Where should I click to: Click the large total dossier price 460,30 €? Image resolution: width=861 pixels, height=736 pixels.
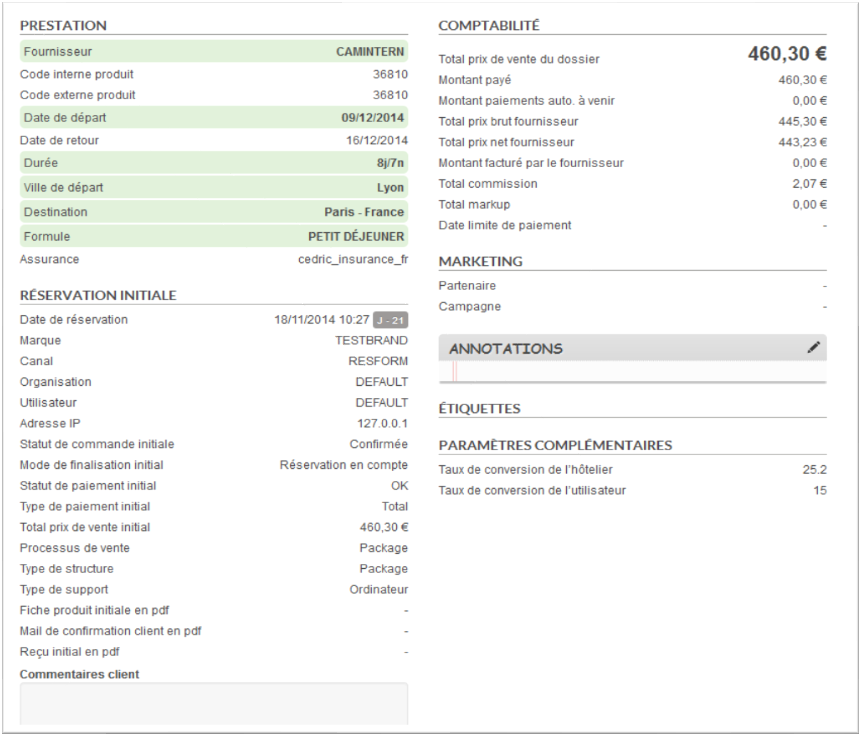click(786, 55)
